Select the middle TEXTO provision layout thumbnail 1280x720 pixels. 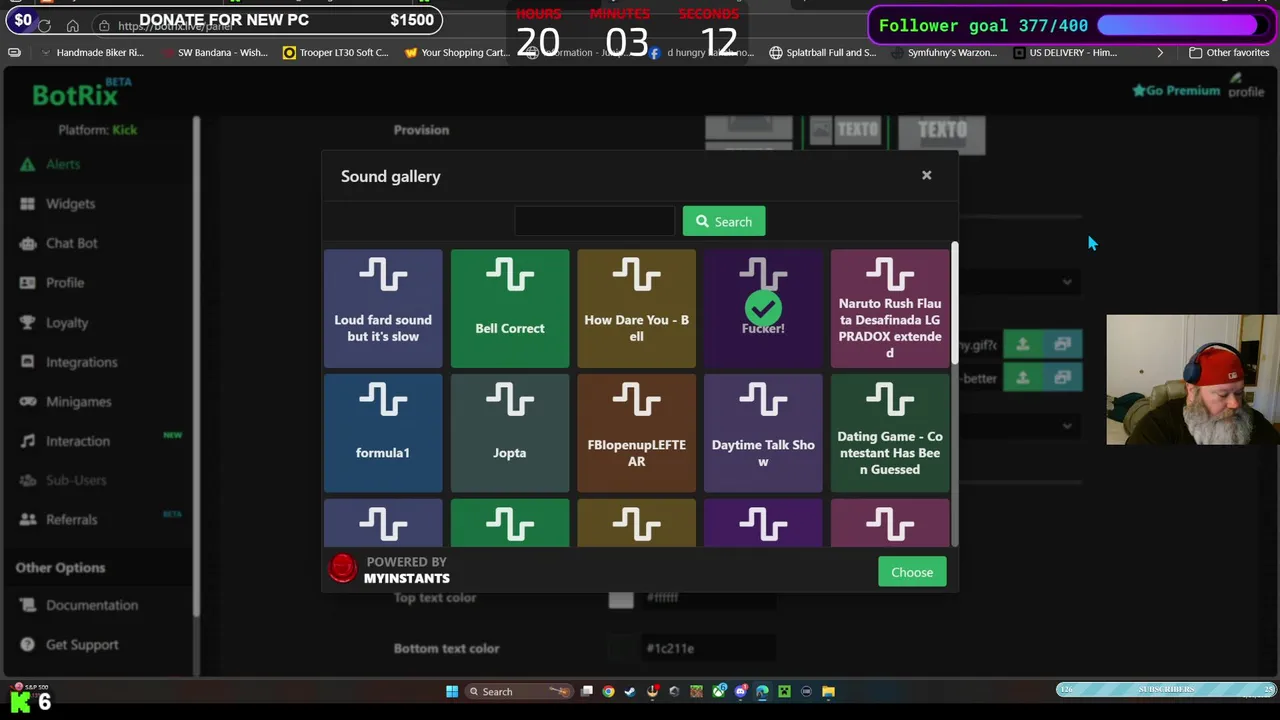point(845,133)
